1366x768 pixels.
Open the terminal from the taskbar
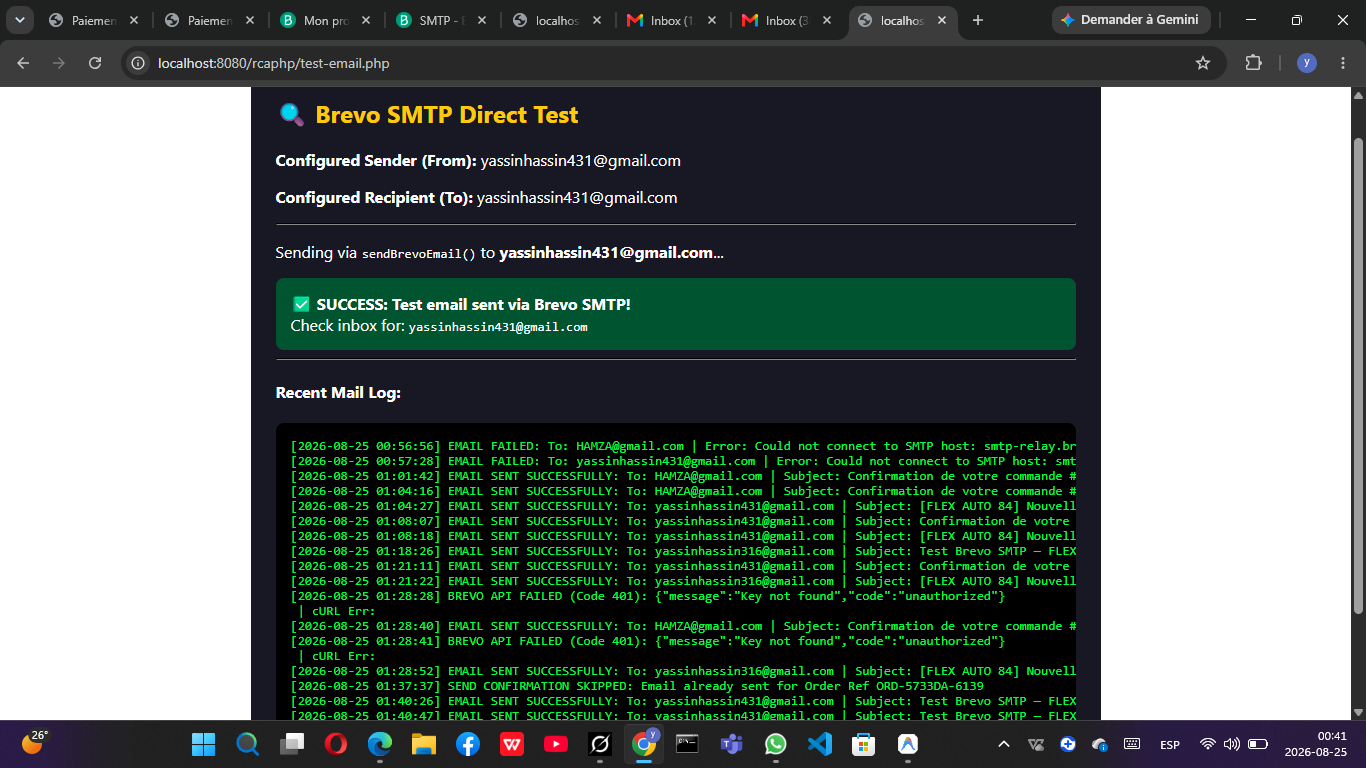(x=688, y=744)
